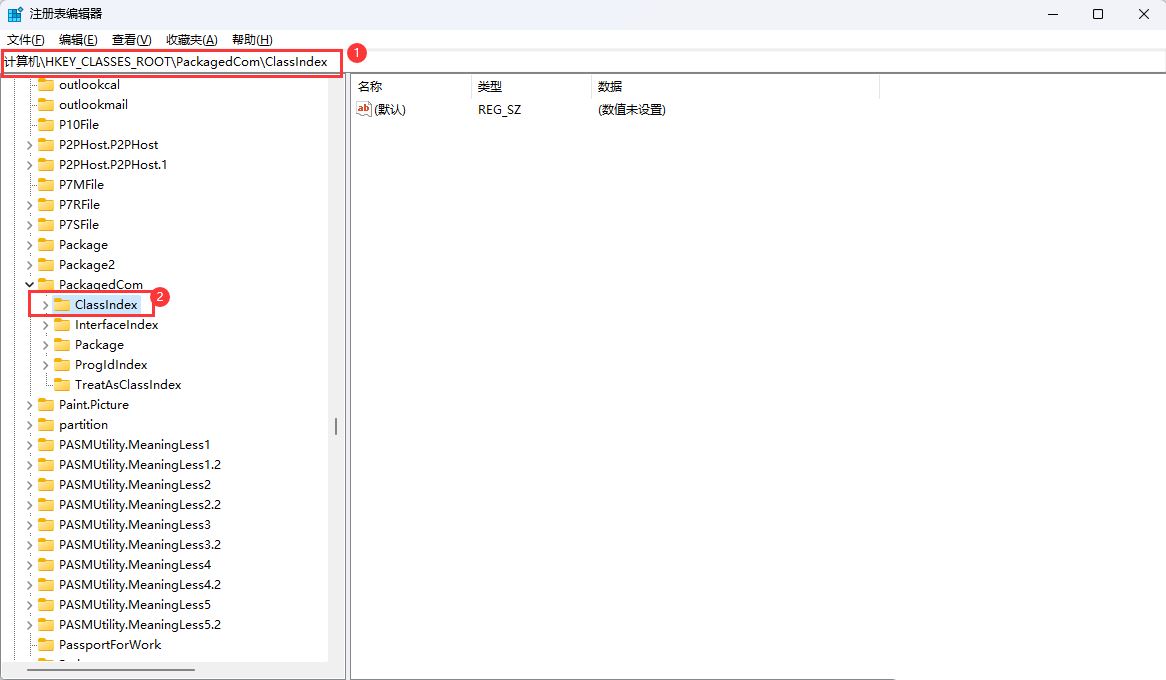1166x680 pixels.
Task: Expand the P2PHost.P2PHost key
Action: pyautogui.click(x=28, y=144)
